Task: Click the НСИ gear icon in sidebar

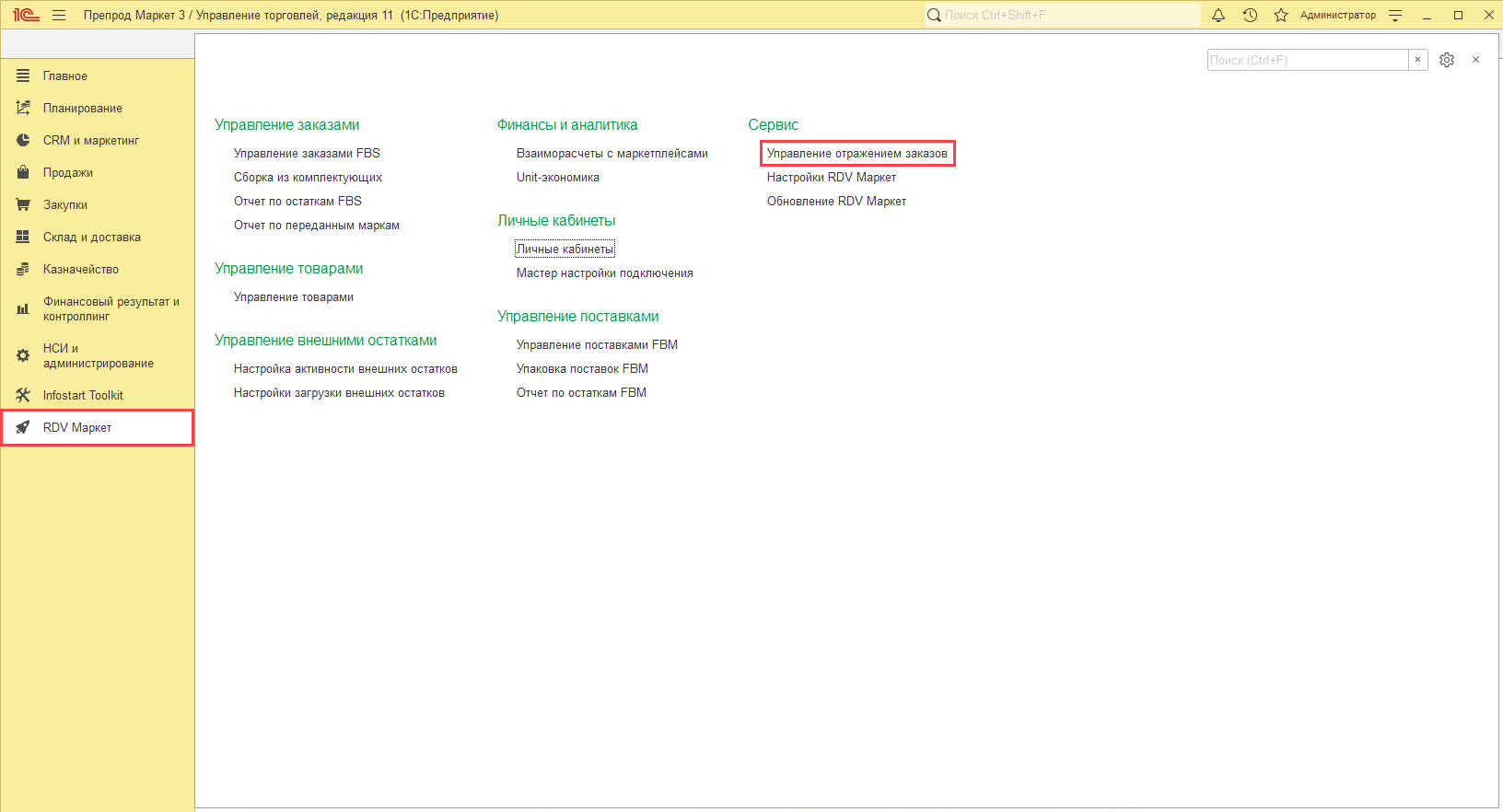Action: 23,355
